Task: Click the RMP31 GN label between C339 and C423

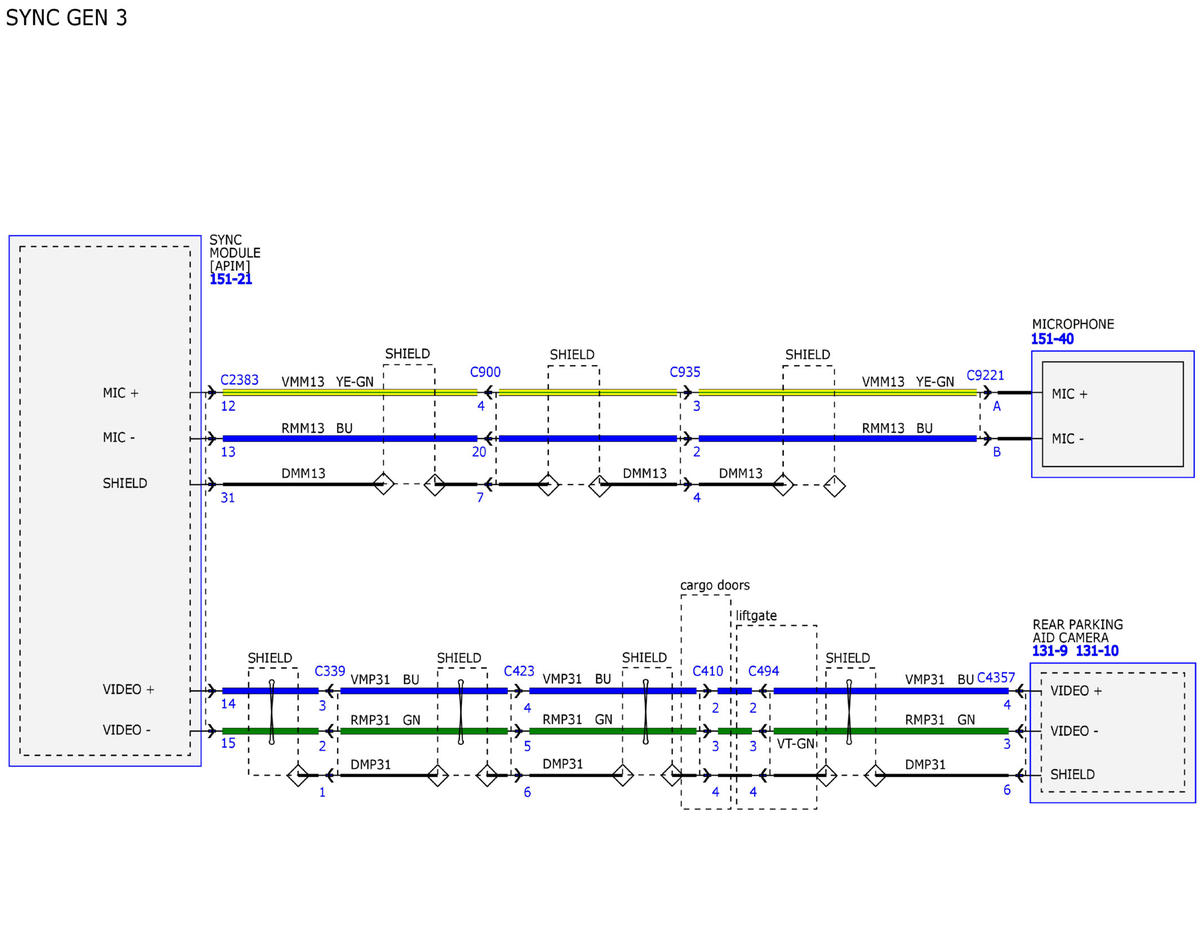Action: coord(385,719)
